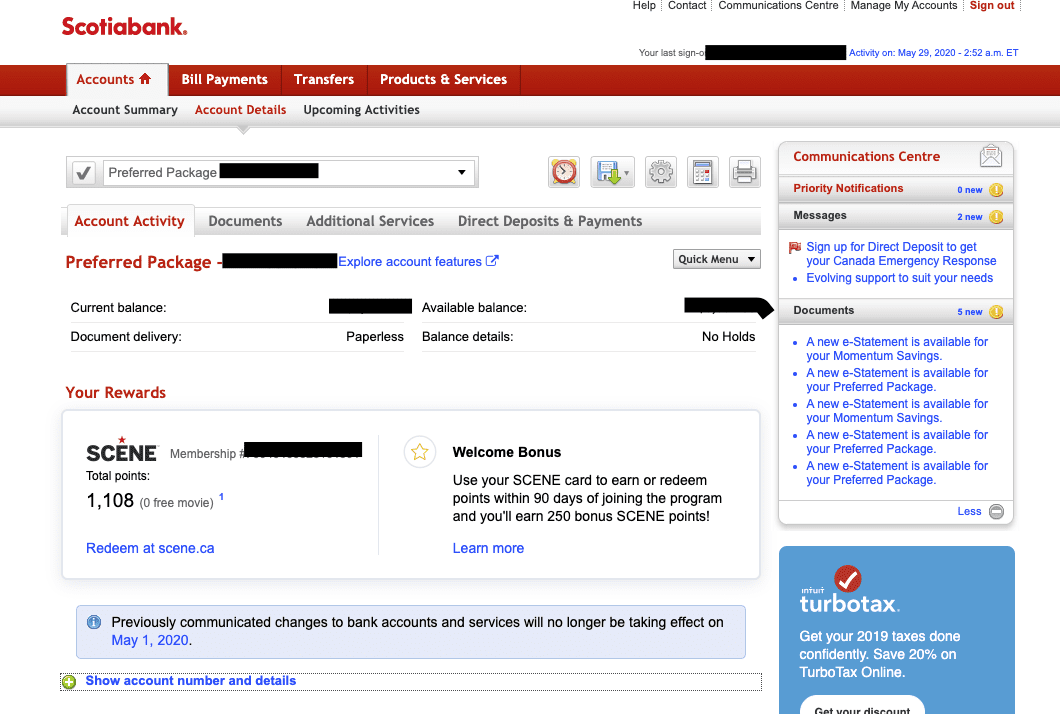Select the save/download activity icon
The image size is (1060, 714).
click(x=611, y=172)
